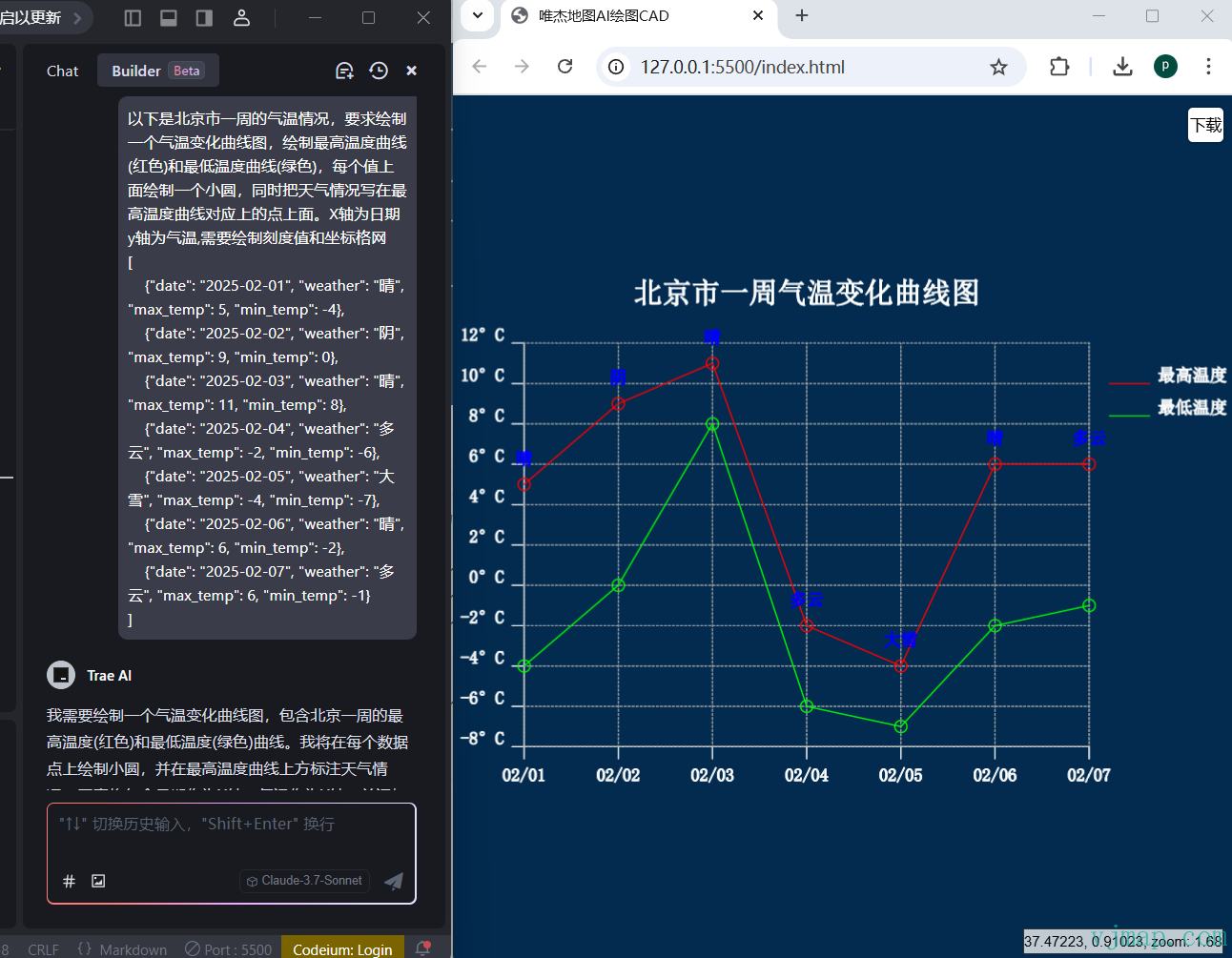1232x958 pixels.
Task: Click the red 最高温度 legend line
Action: pos(1129,382)
